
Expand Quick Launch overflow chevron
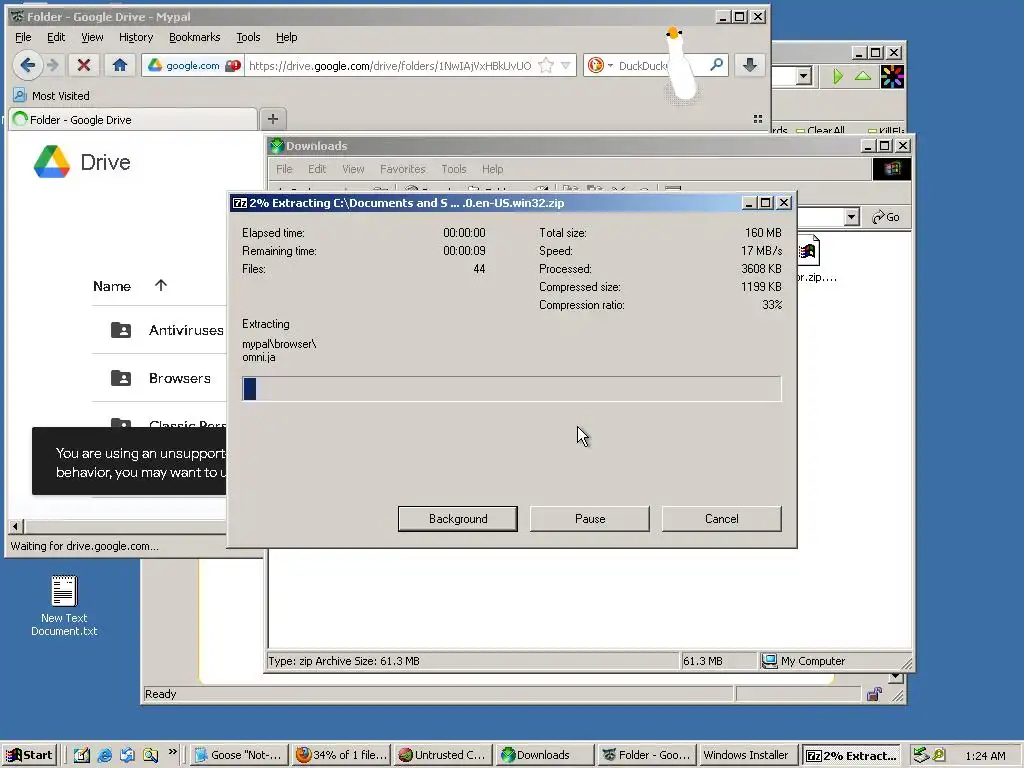click(x=172, y=752)
